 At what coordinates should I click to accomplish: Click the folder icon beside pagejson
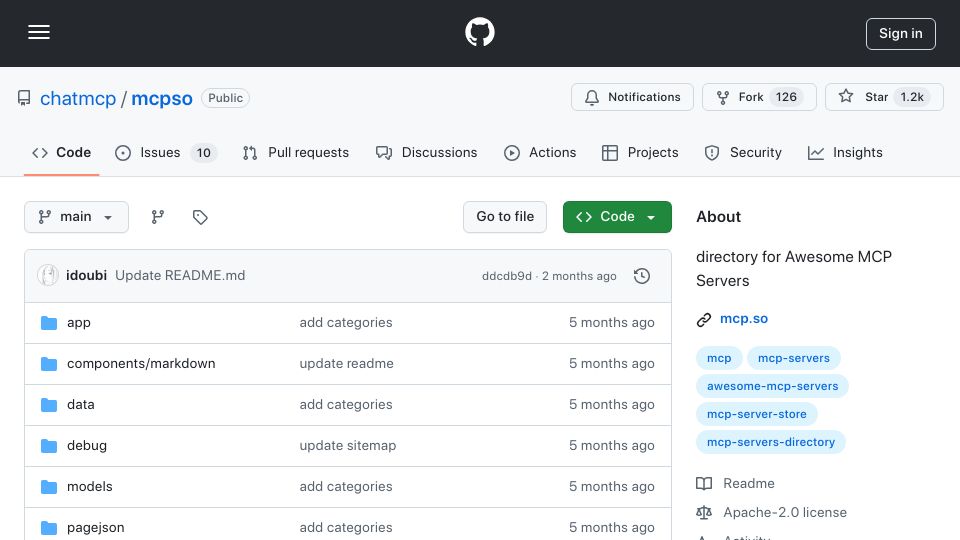[x=49, y=528]
